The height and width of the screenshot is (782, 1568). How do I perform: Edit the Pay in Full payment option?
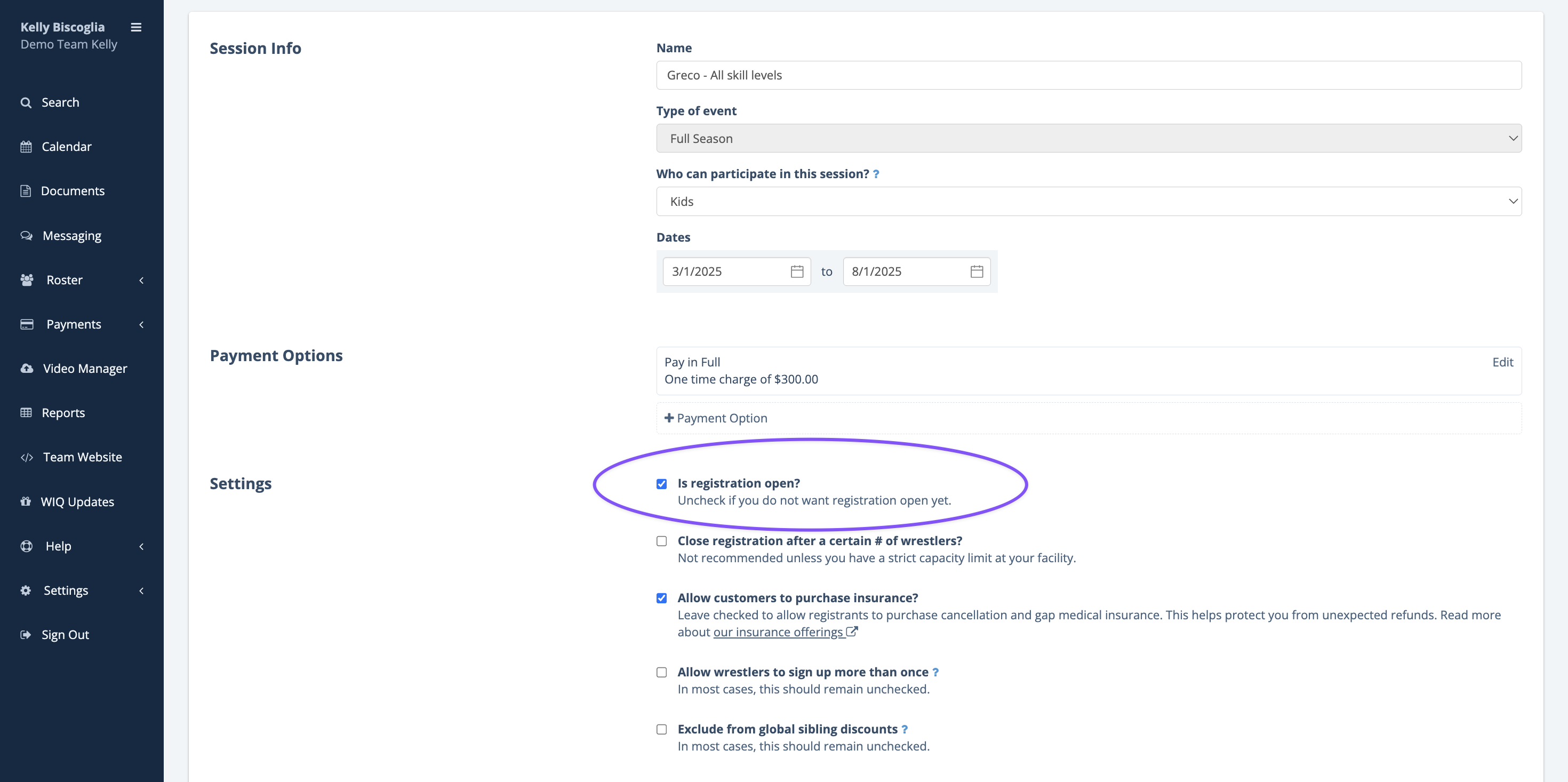[x=1502, y=362]
